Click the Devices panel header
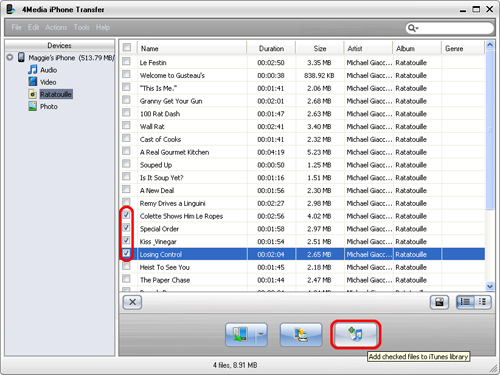The height and width of the screenshot is (375, 500). 59,45
